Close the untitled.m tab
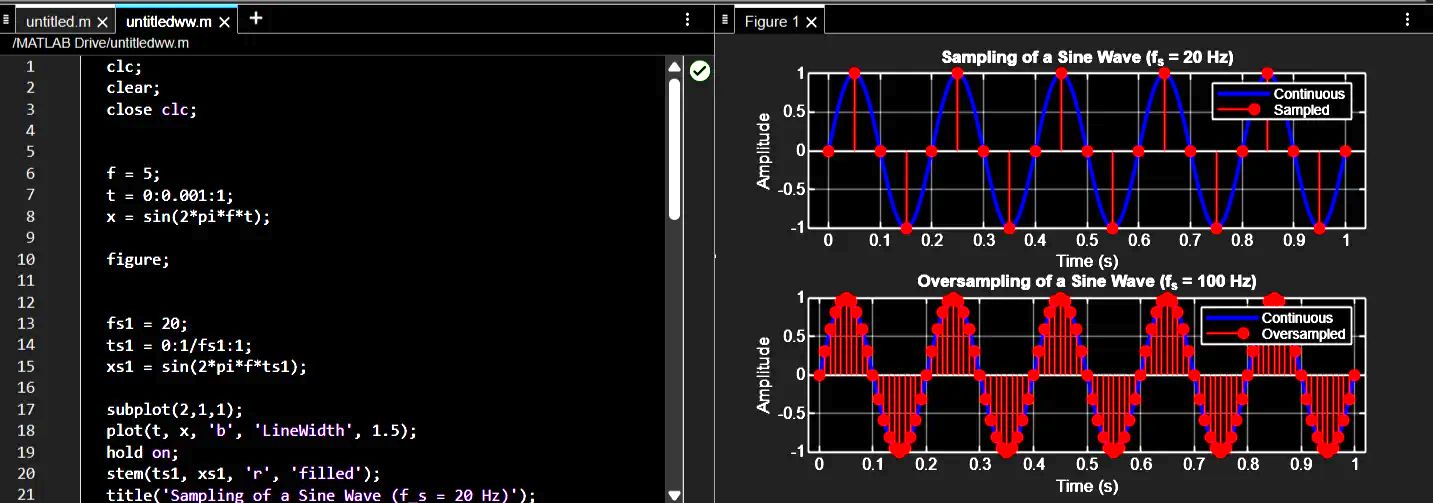 102,21
